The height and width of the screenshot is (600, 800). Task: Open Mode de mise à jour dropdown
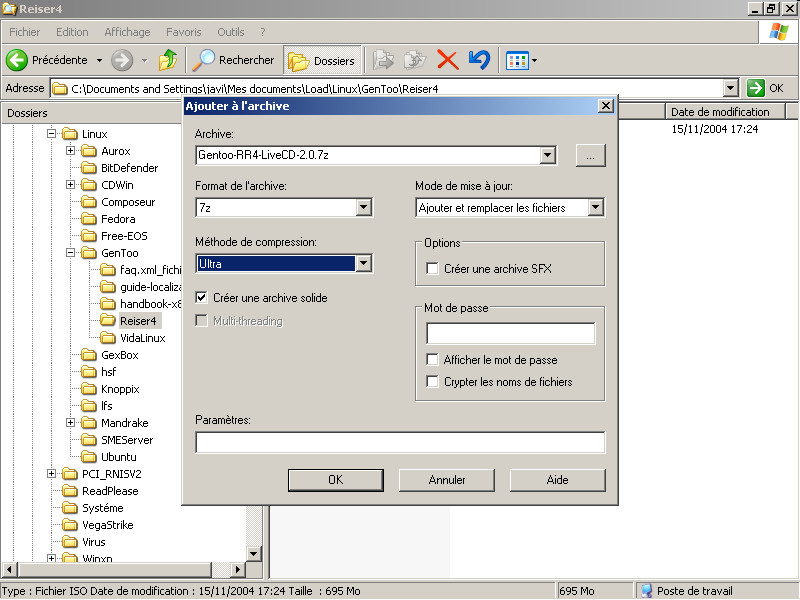pyautogui.click(x=595, y=208)
